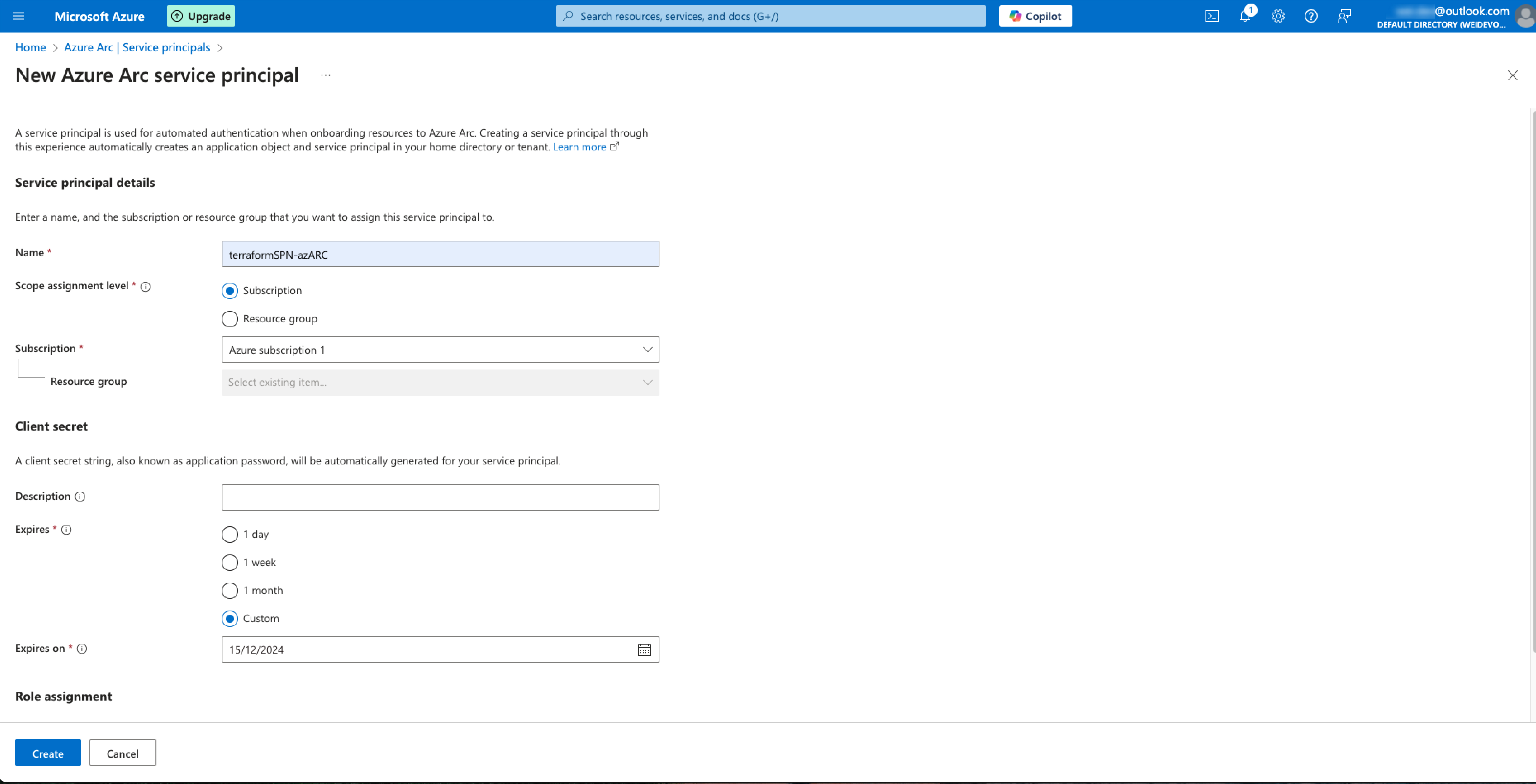Click the info icon beside Description
Screen dimensions: 1536x784
point(80,497)
